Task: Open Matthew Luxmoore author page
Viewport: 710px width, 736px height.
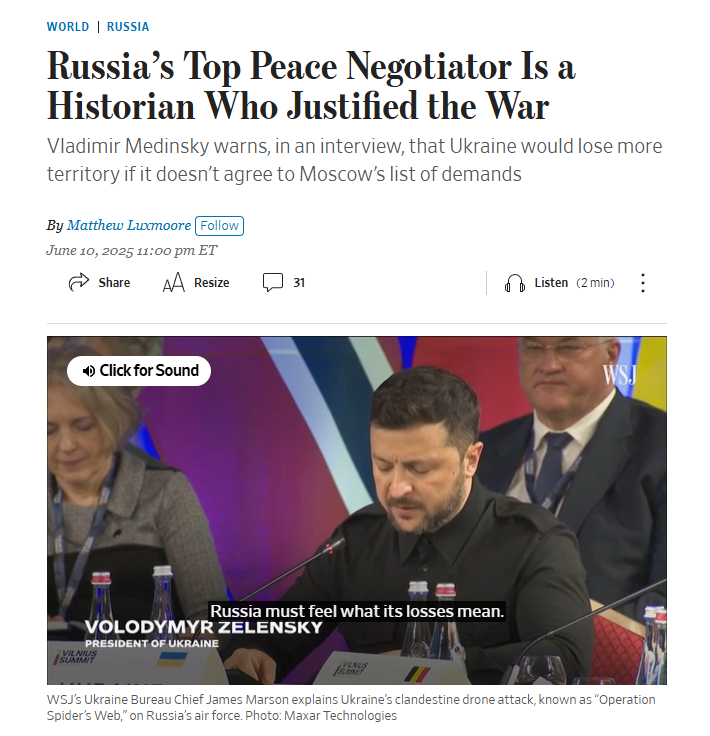Action: pos(129,225)
